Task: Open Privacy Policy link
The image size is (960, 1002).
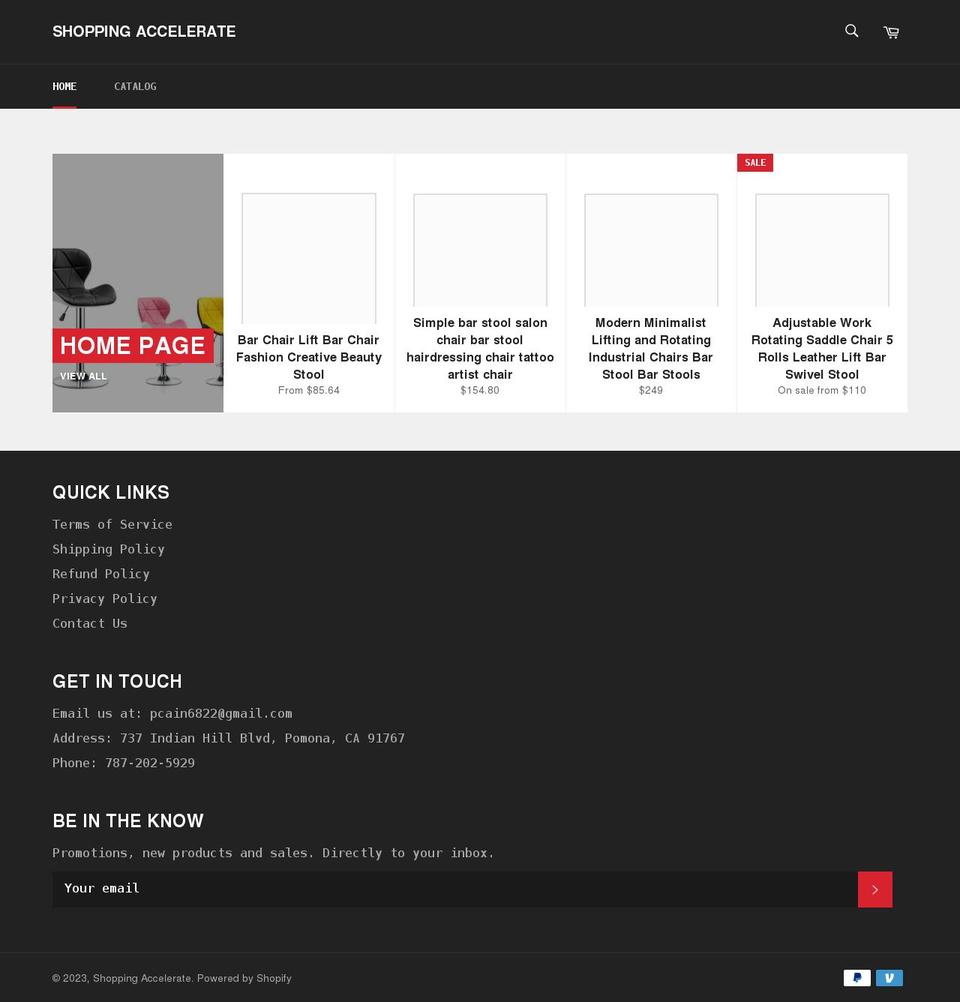Action: click(105, 598)
